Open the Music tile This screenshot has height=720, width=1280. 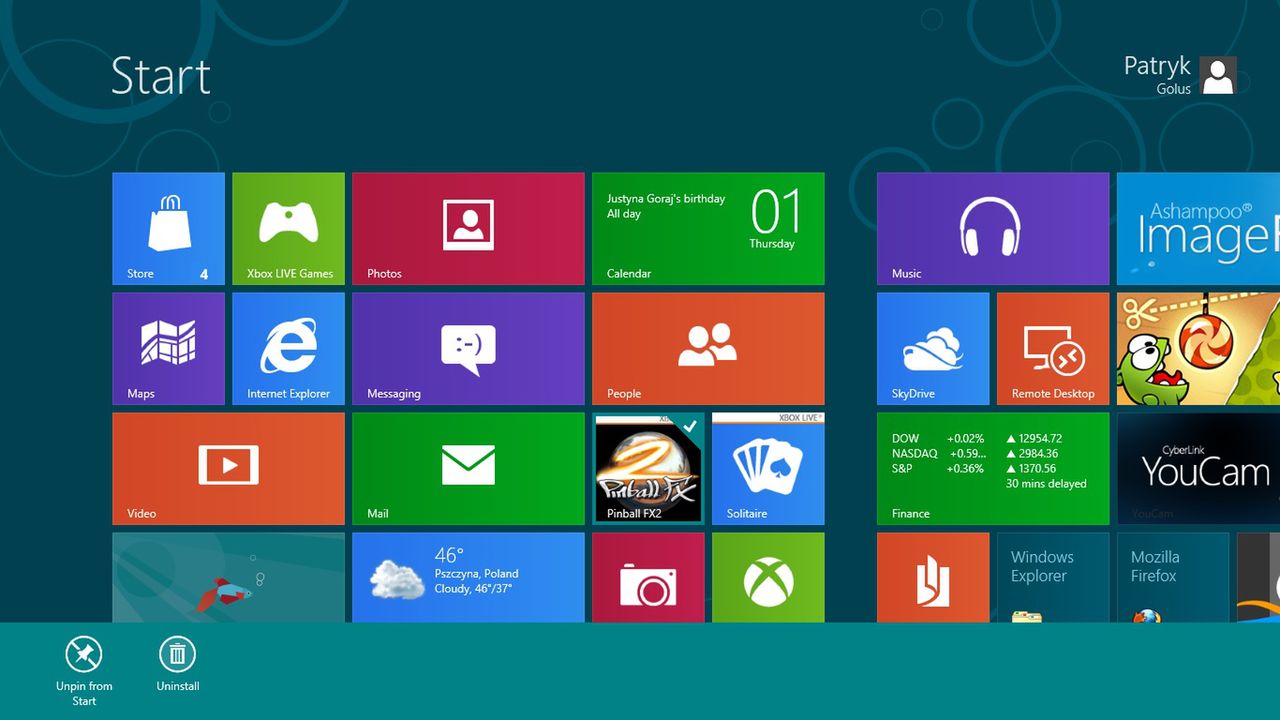(993, 229)
